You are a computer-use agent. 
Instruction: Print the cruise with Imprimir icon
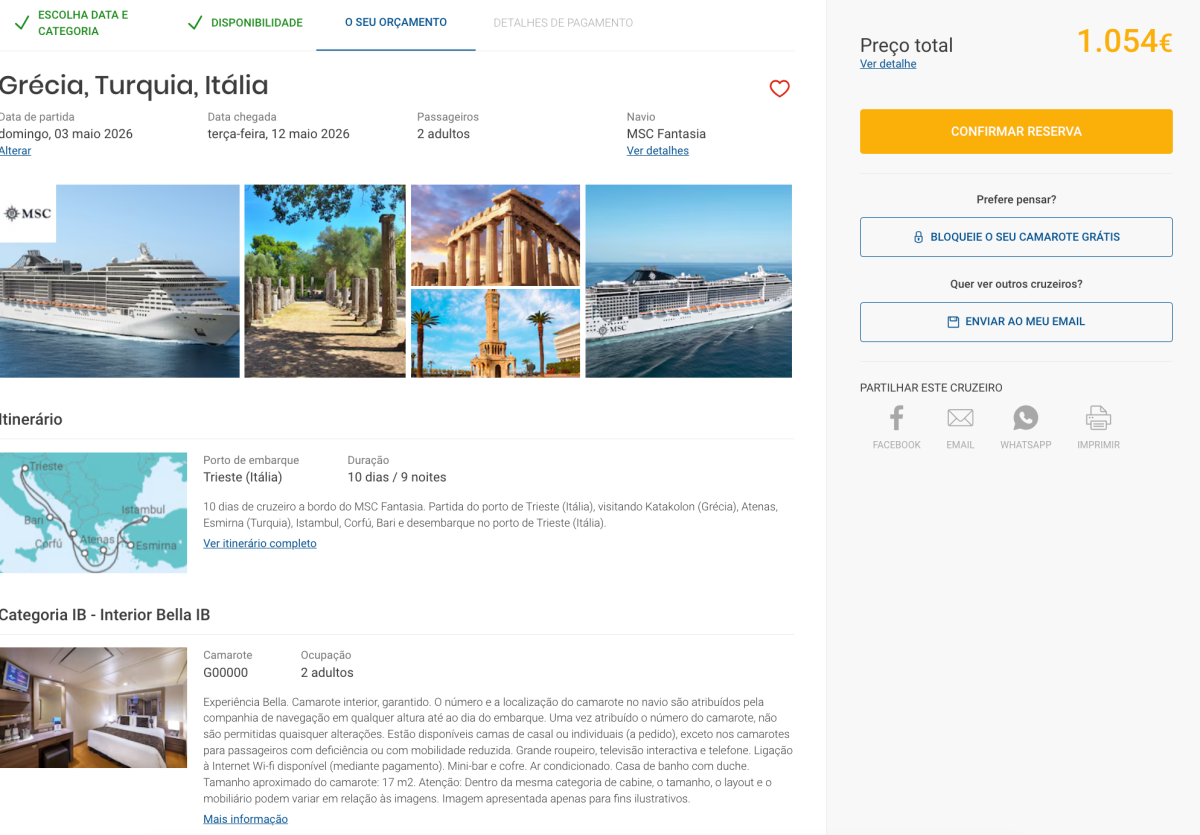[x=1098, y=428]
